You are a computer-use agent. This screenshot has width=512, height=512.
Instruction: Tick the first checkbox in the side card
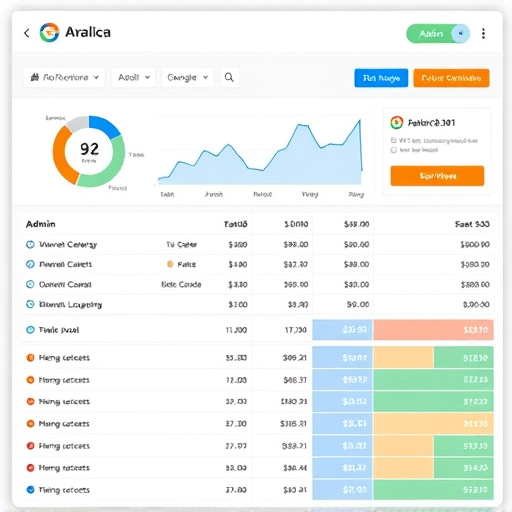click(394, 140)
